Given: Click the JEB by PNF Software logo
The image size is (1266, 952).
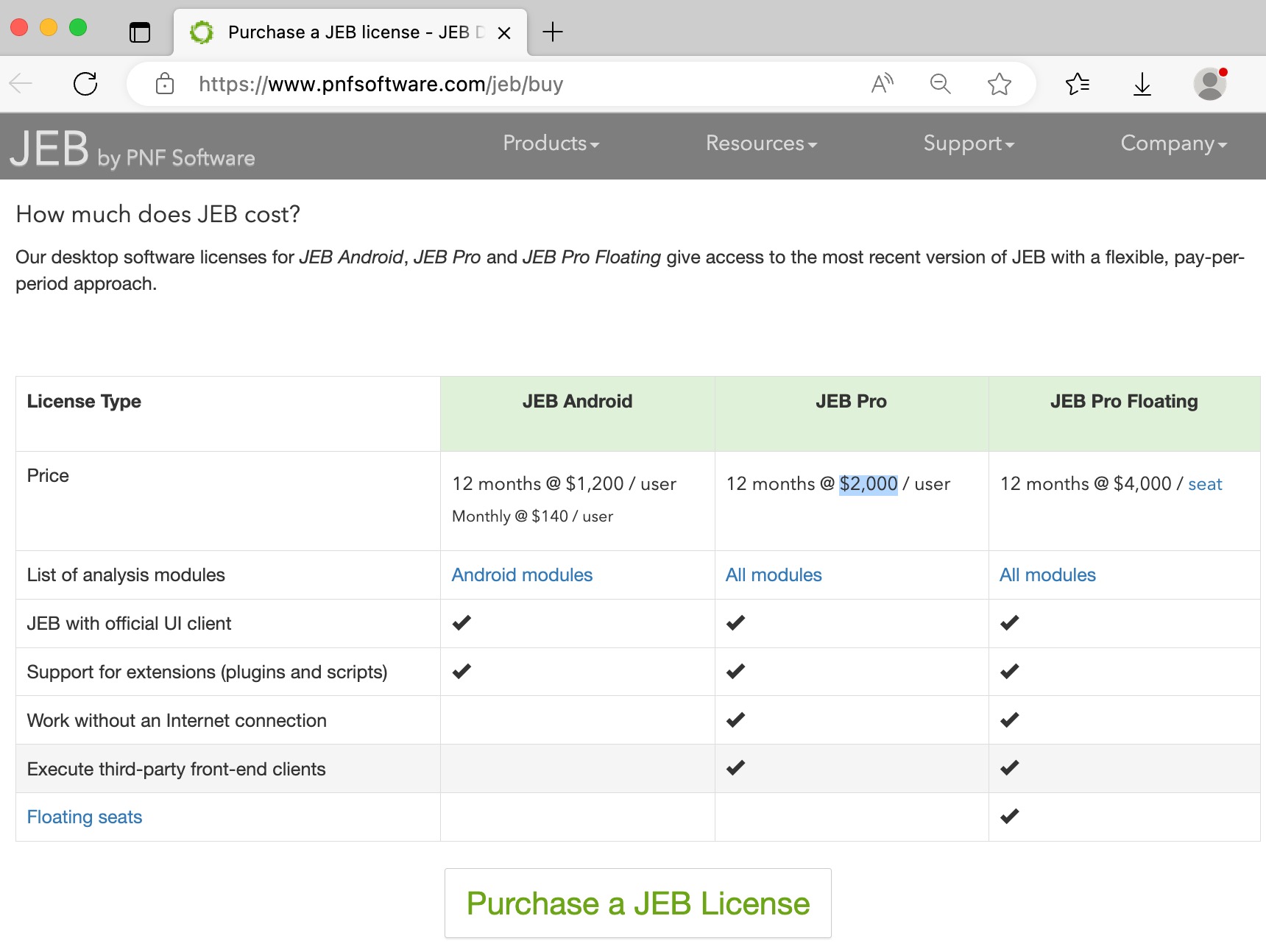Looking at the screenshot, I should [x=132, y=149].
